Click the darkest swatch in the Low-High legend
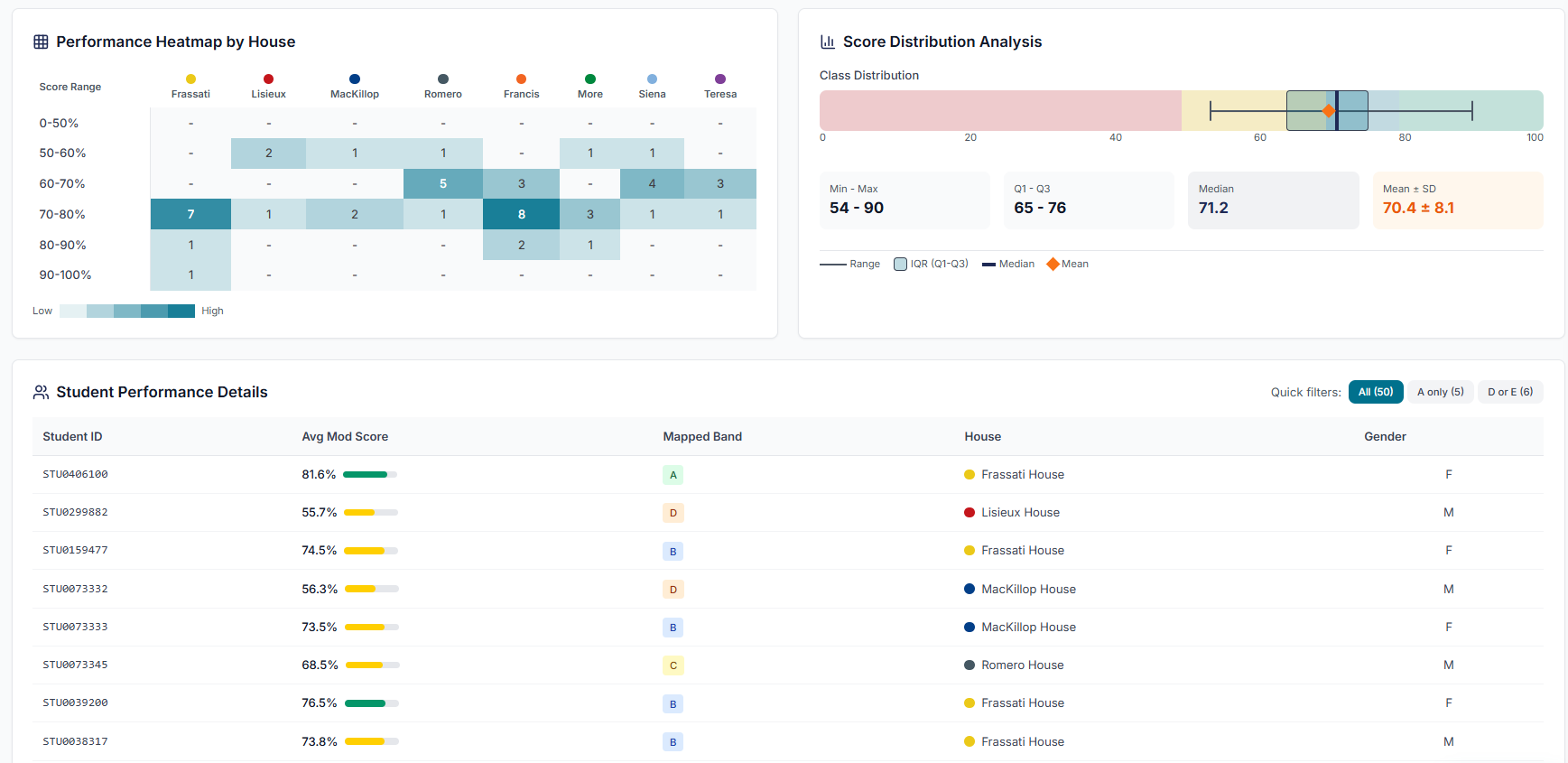Viewport: 1568px width, 763px height. coord(181,311)
